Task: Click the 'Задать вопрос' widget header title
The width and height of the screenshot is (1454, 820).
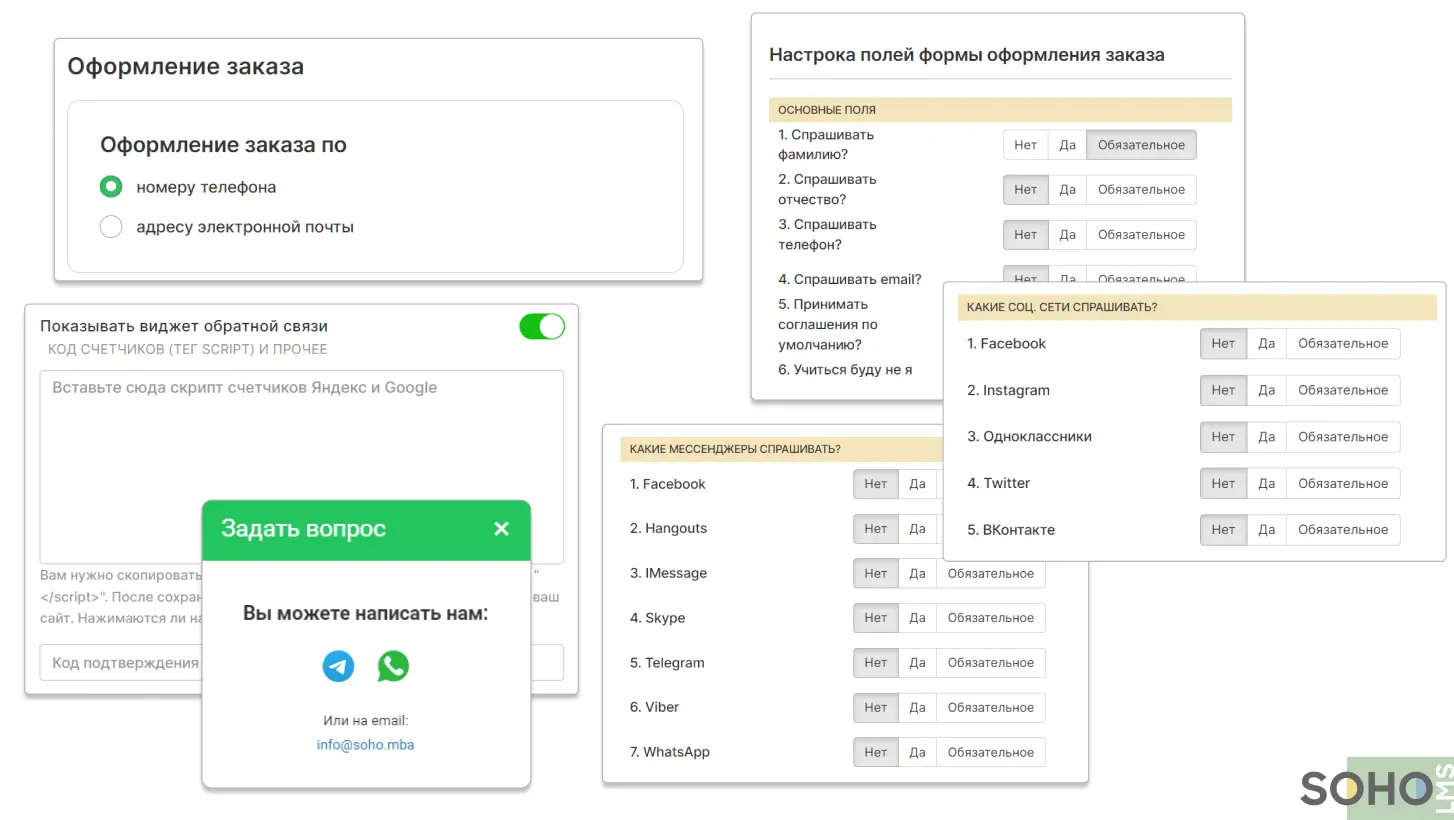Action: (303, 529)
